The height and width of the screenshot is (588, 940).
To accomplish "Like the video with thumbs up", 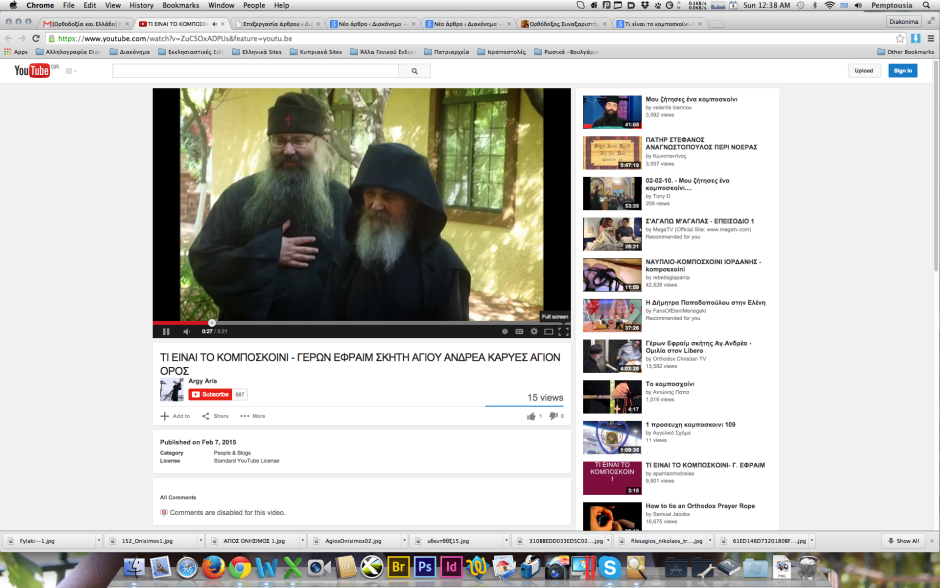I will click(530, 416).
